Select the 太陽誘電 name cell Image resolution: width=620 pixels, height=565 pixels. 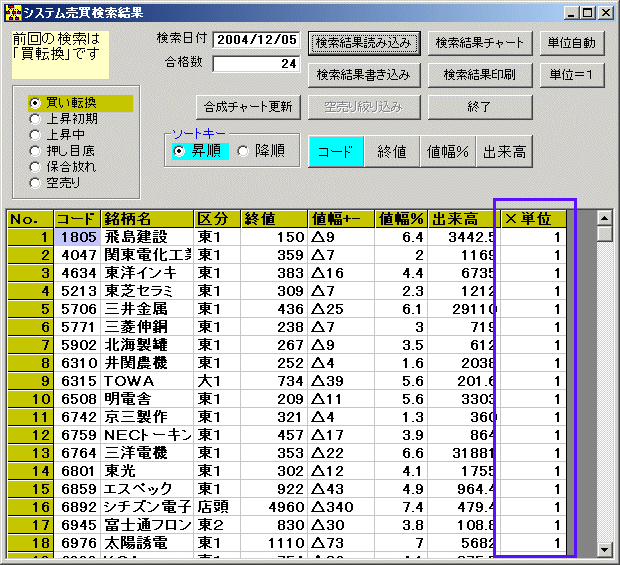[147, 543]
